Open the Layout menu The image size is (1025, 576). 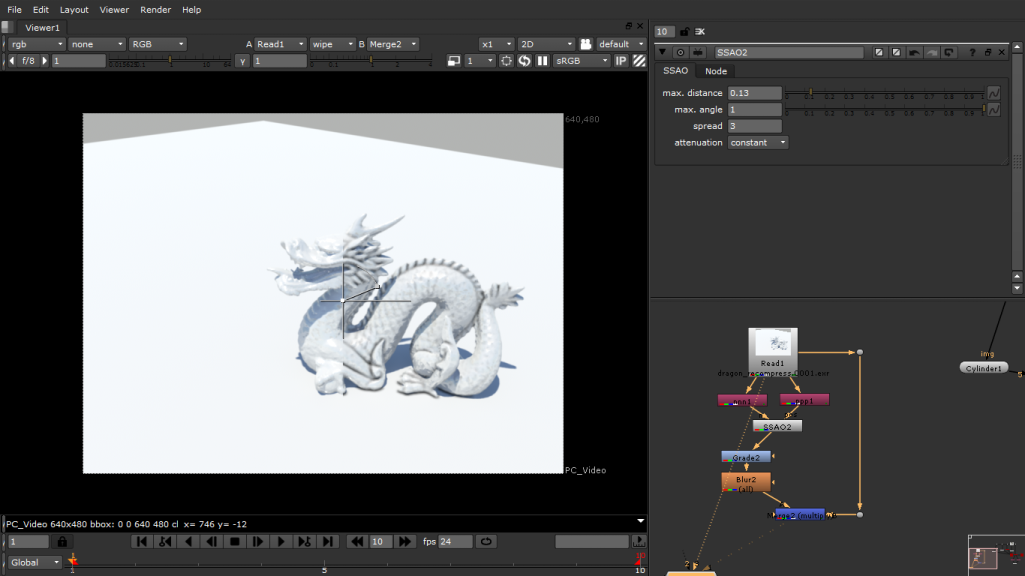(x=74, y=10)
